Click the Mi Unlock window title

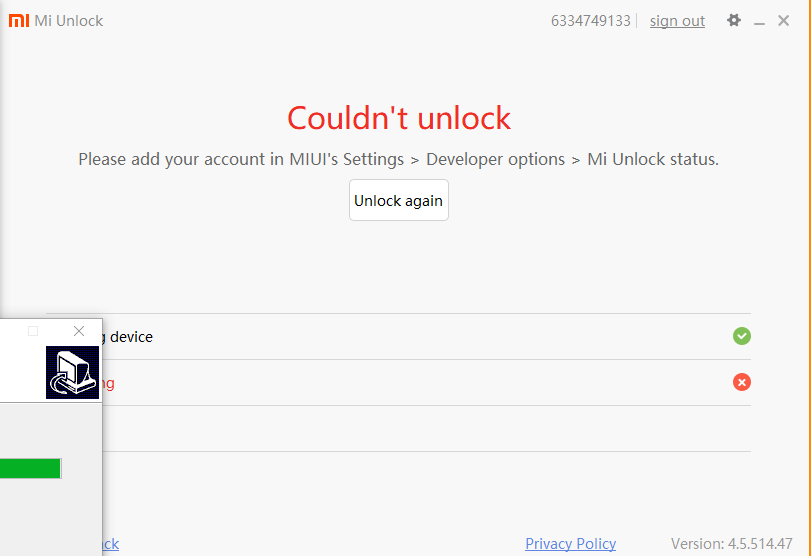tap(69, 21)
